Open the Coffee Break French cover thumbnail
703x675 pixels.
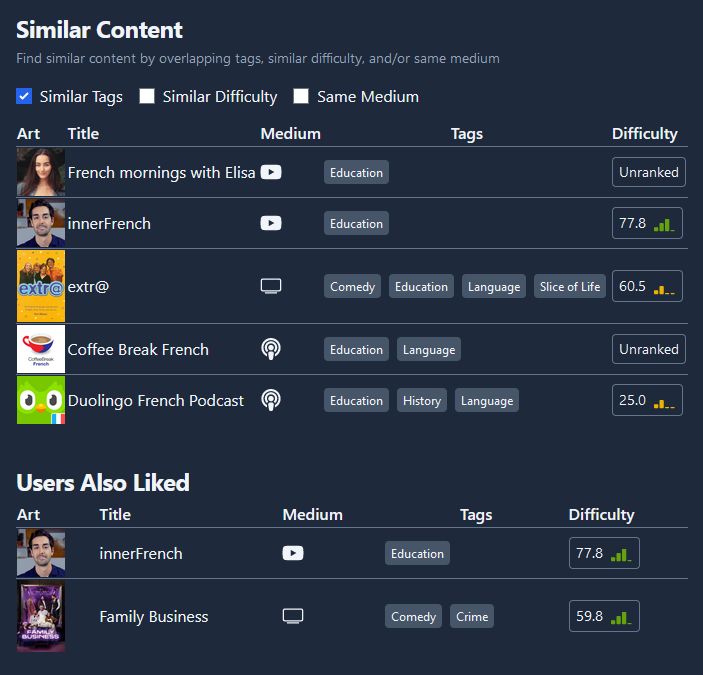tap(41, 349)
